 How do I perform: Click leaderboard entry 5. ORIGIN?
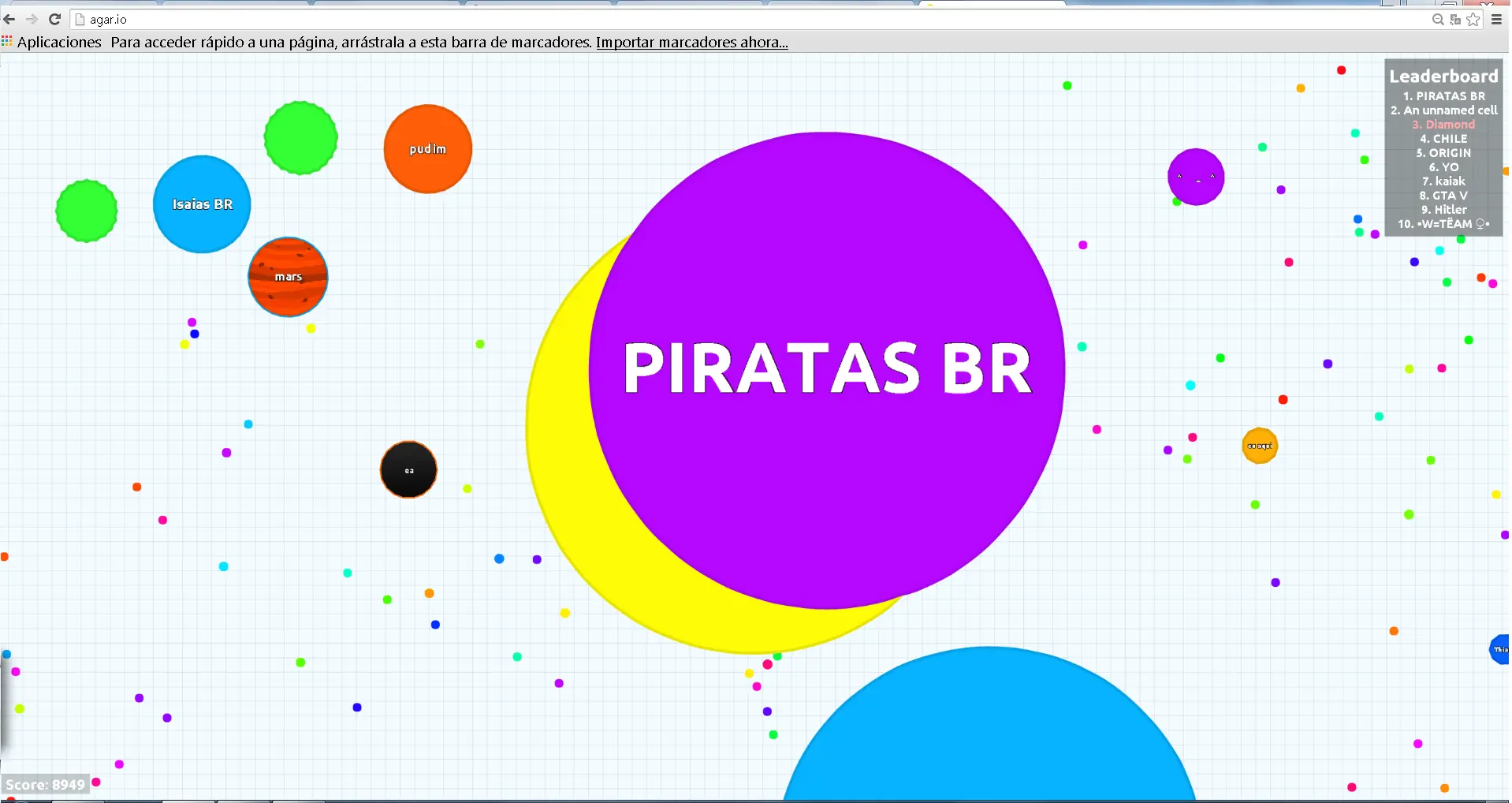click(1443, 153)
